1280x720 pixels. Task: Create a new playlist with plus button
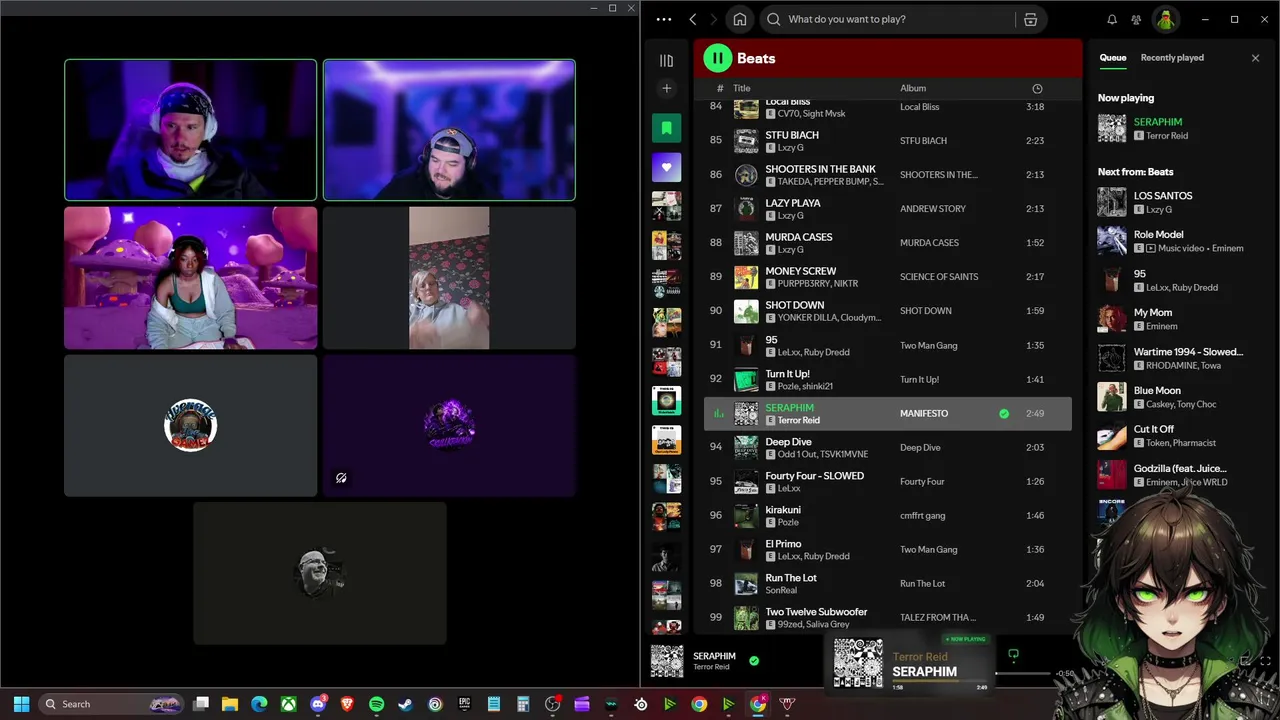click(667, 89)
